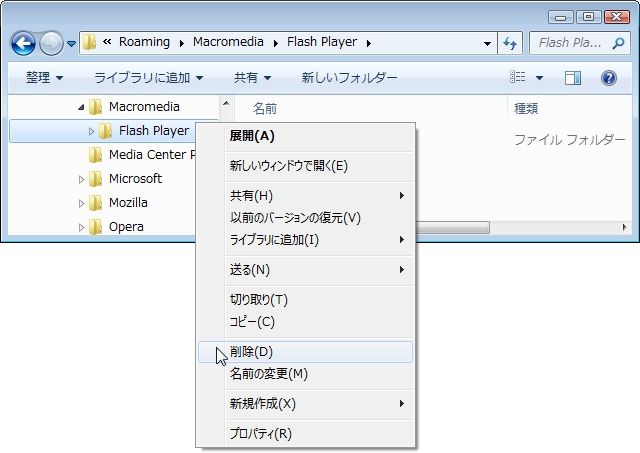Collapse the Macromedia tree folder
Viewport: 640px width, 453px height.
[x=81, y=107]
